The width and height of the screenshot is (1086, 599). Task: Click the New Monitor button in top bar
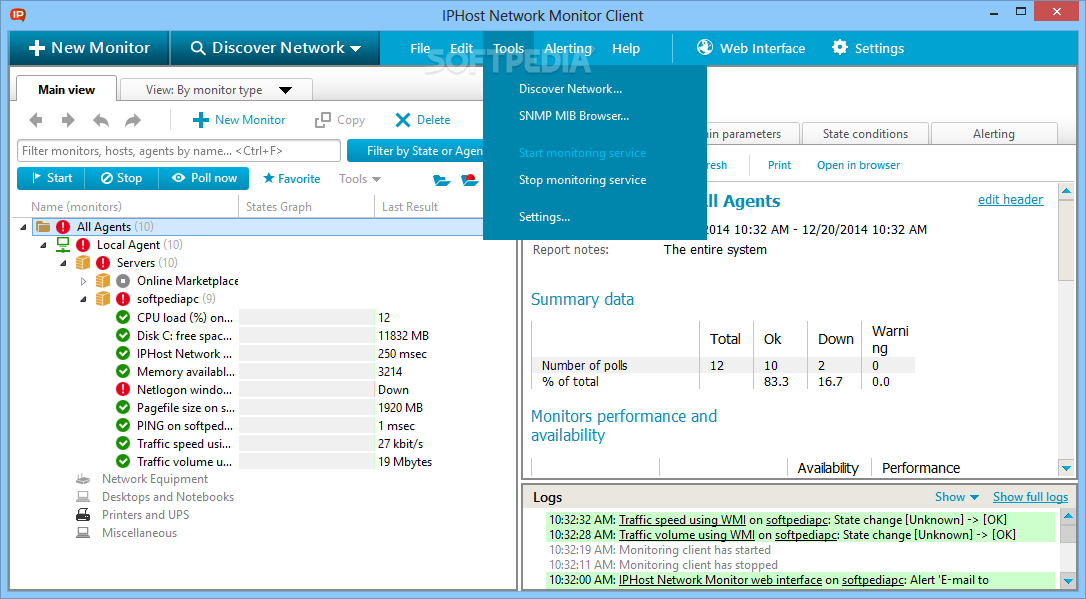point(89,48)
